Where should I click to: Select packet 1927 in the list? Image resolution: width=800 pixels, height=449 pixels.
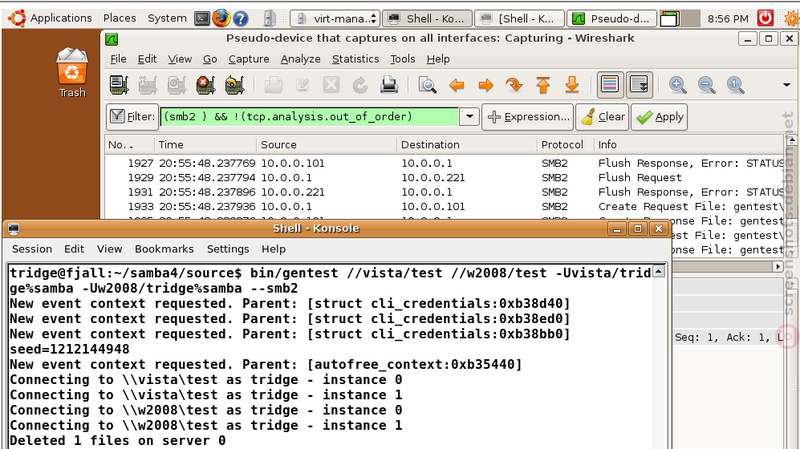click(444, 163)
